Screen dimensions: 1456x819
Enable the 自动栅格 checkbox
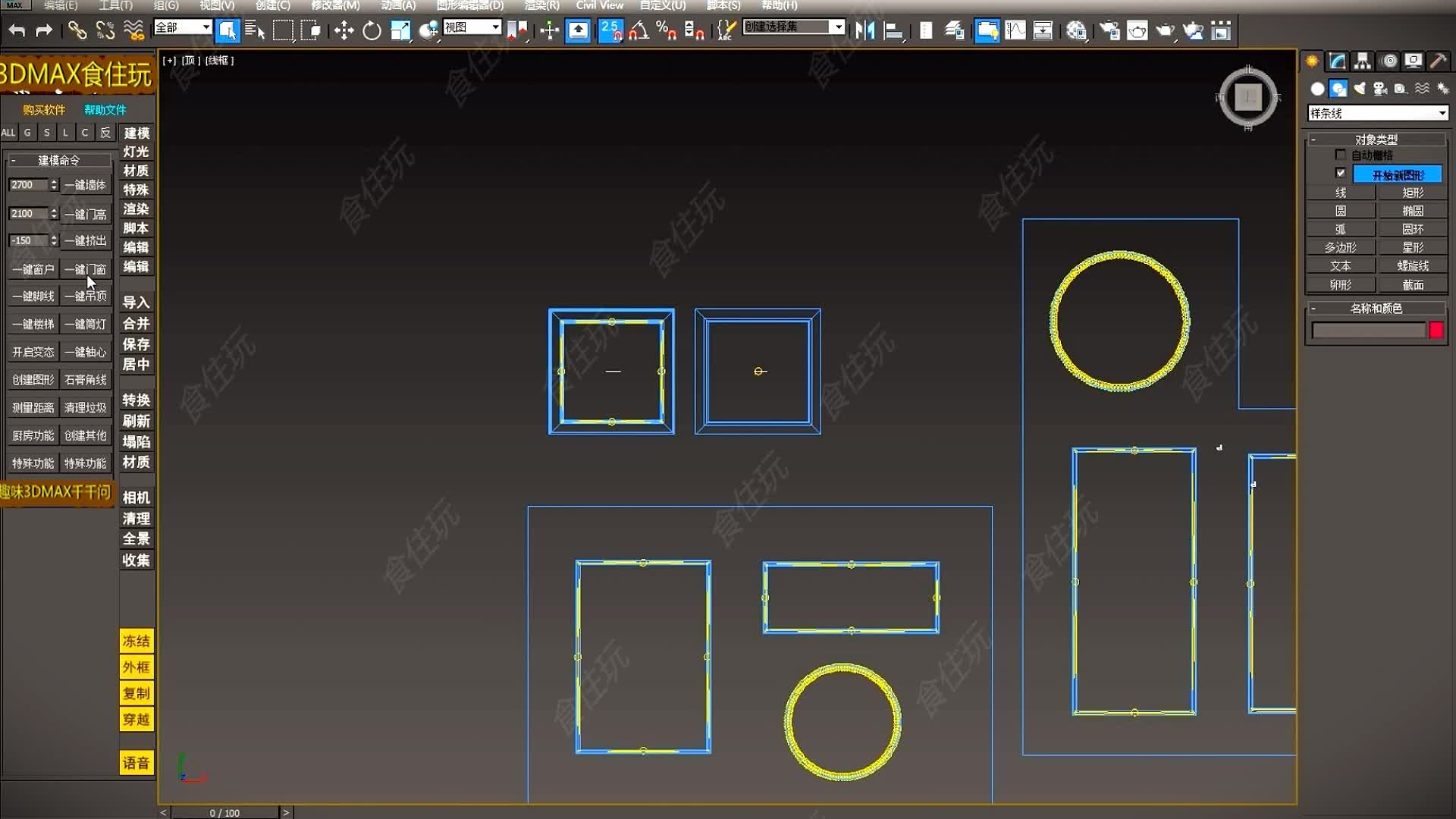tap(1341, 154)
